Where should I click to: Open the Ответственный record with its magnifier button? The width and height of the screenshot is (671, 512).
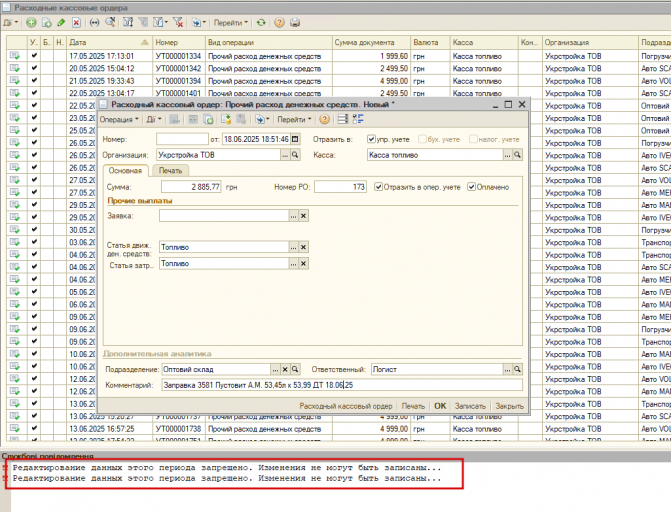[517, 369]
